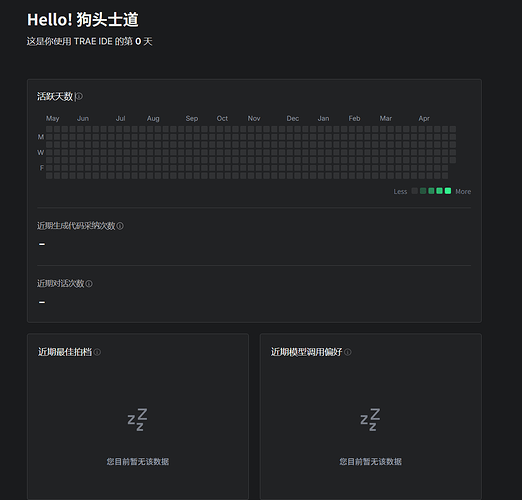Click the Apr month label
Screen dimensions: 522x500
pos(424,119)
